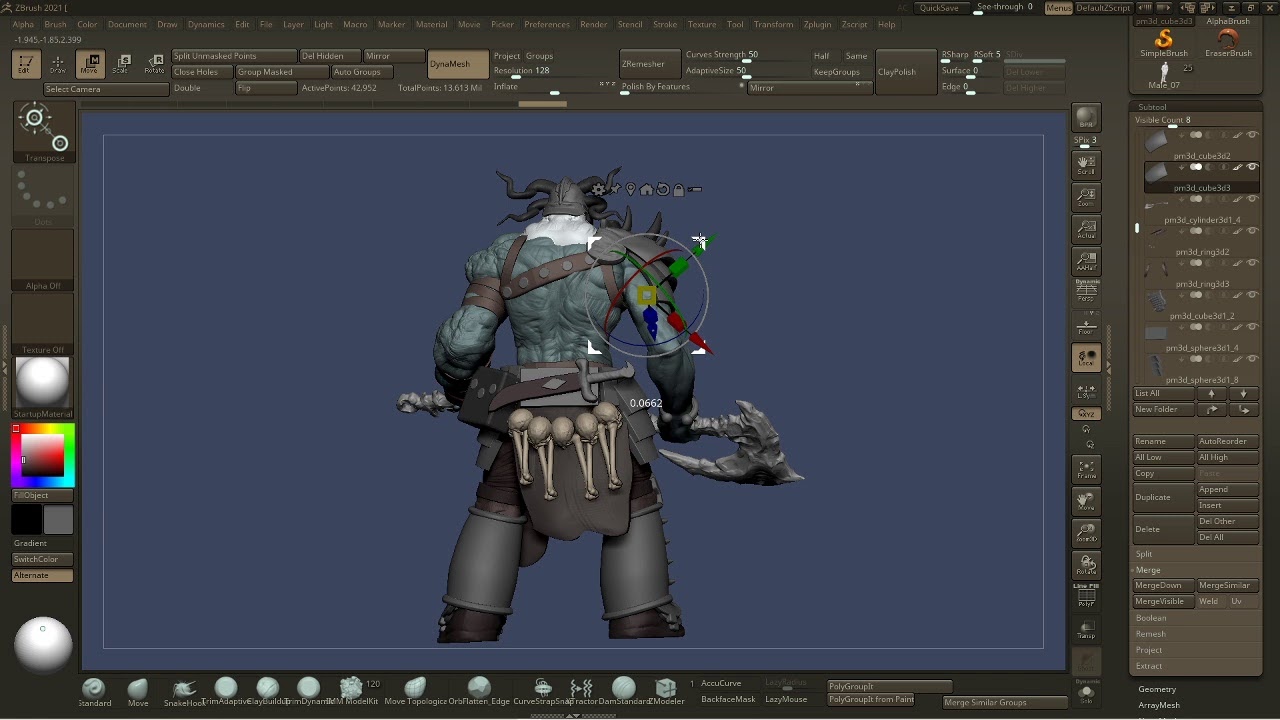Select the ZModeler brush
Screen dimensions: 1280x720
tap(666, 691)
